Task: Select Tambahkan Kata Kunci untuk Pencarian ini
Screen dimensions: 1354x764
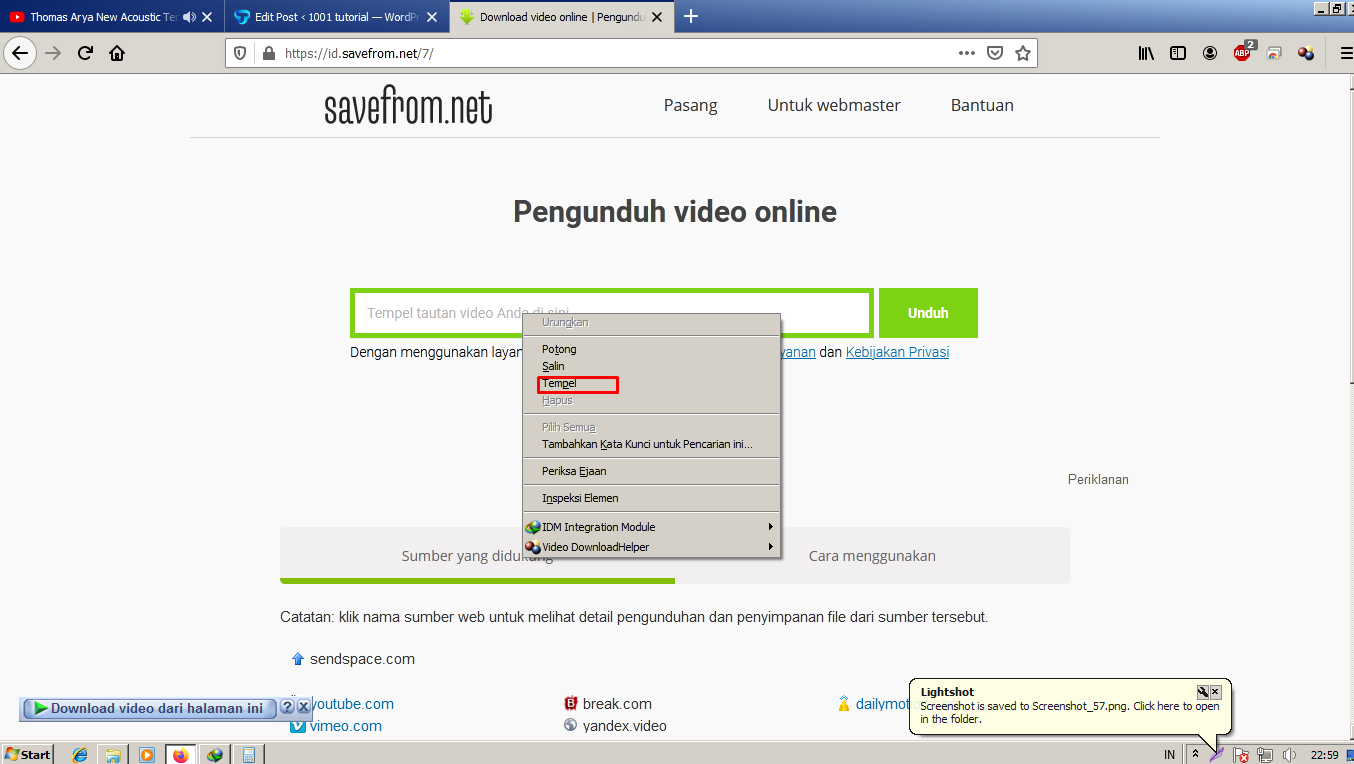Action: (651, 444)
